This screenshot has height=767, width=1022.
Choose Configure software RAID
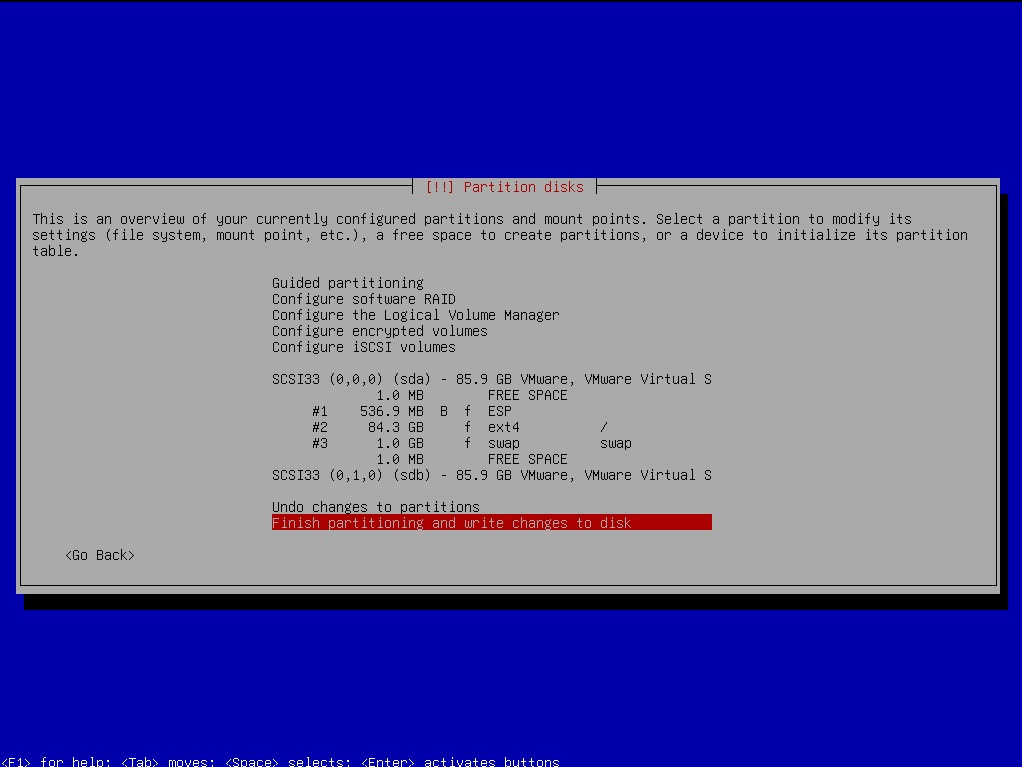point(491,299)
